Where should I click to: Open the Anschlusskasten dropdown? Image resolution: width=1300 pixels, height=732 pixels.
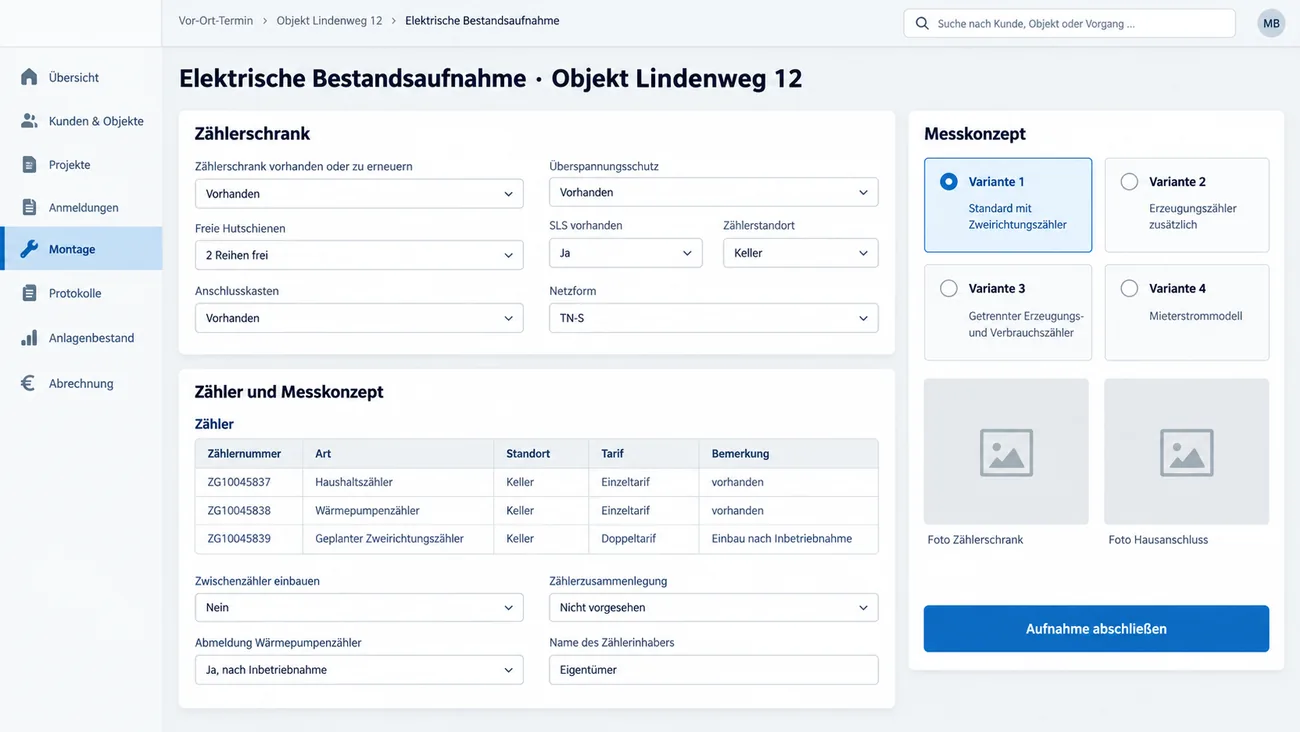tap(359, 318)
